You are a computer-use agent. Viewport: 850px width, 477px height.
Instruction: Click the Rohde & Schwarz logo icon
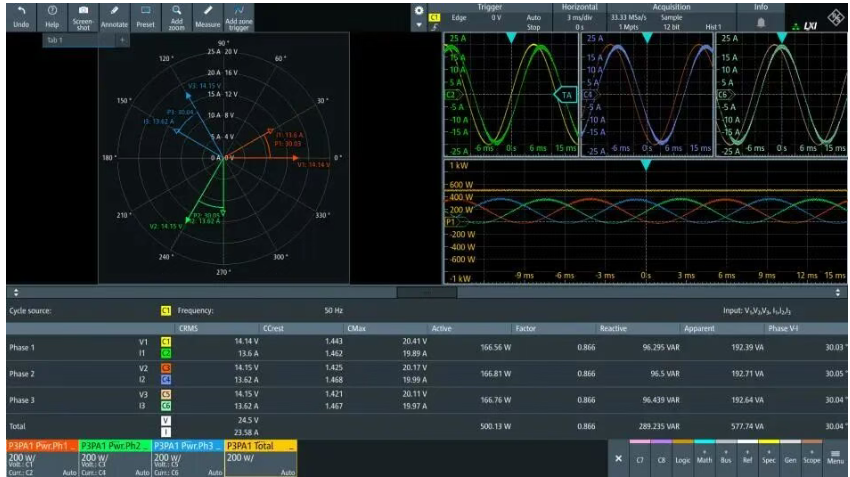coord(836,18)
